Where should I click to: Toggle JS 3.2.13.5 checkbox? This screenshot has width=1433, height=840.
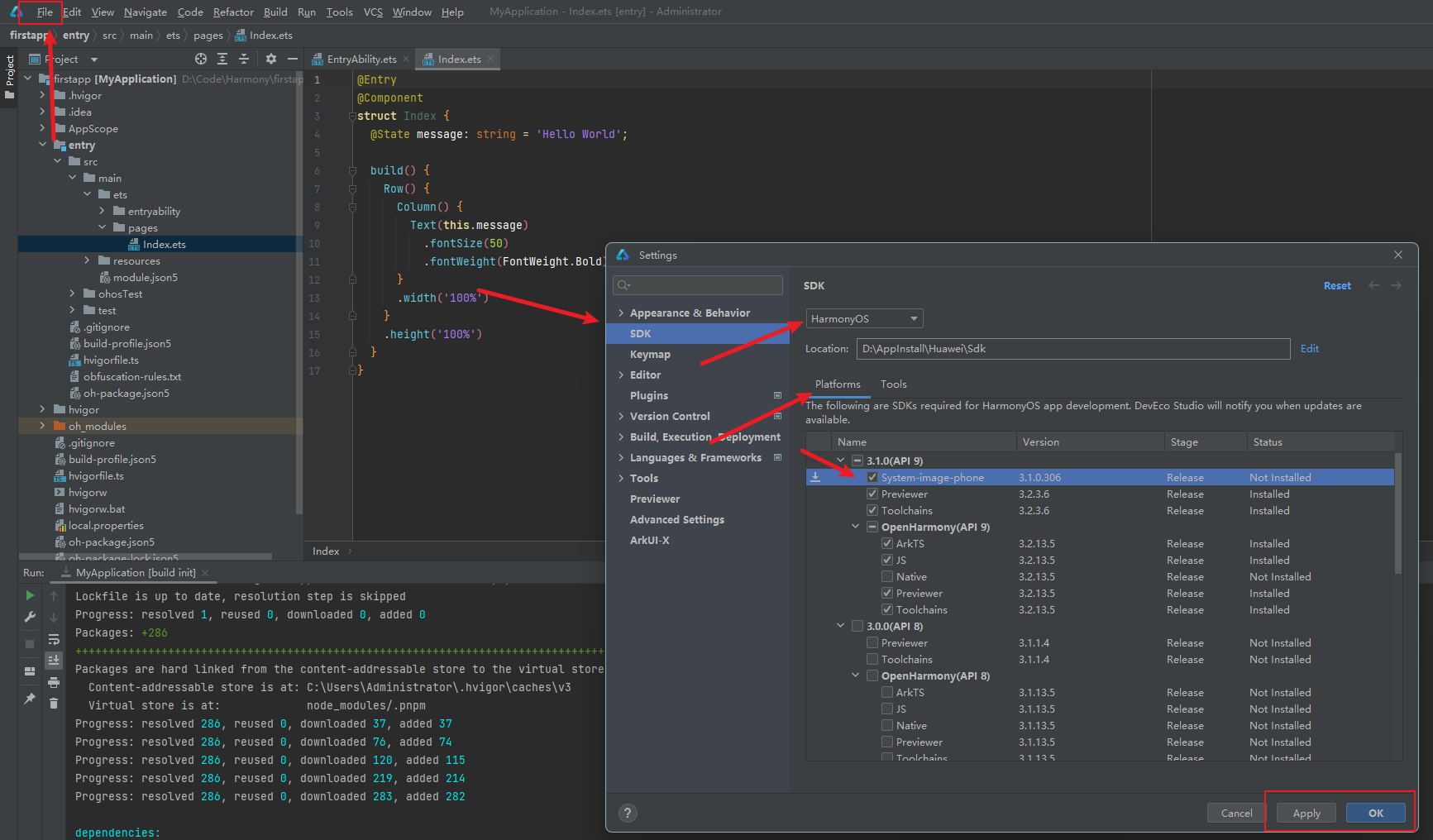pyautogui.click(x=886, y=560)
